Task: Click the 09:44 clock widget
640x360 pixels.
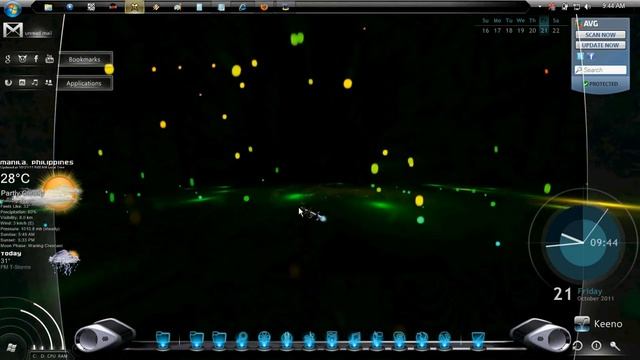Action: click(x=604, y=243)
